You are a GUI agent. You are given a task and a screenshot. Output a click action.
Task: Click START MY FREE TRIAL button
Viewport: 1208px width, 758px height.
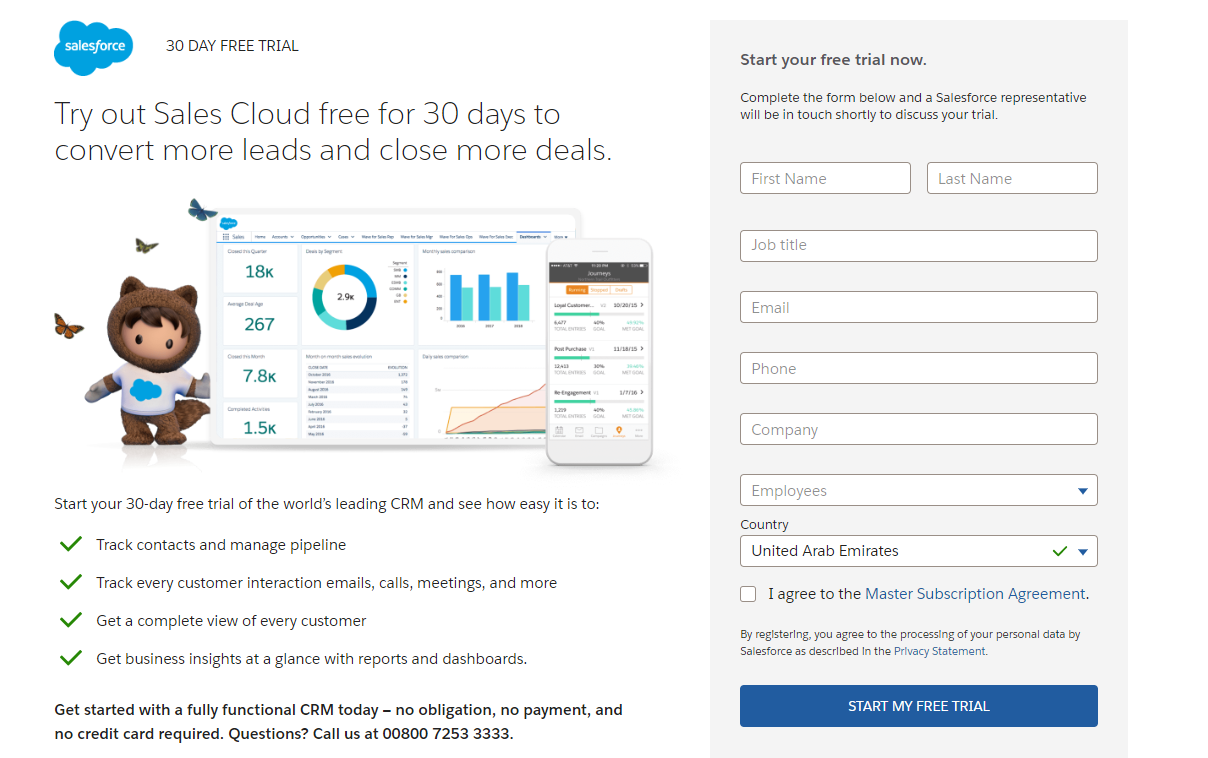[x=919, y=706]
